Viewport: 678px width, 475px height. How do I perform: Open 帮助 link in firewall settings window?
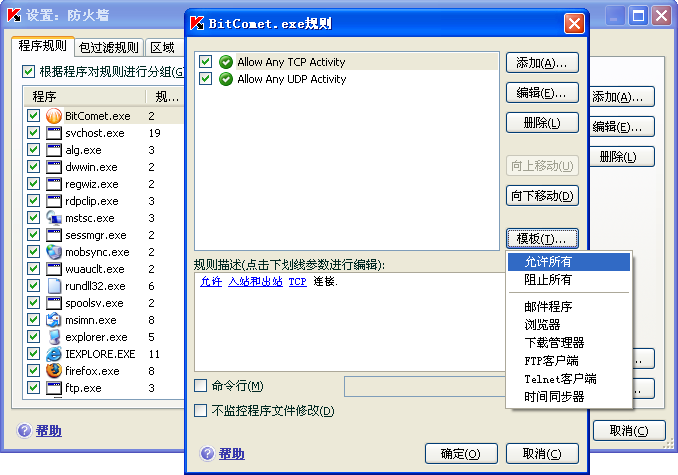point(48,431)
